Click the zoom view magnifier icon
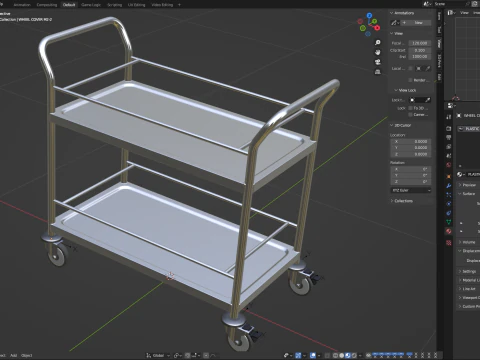This screenshot has height=360, width=480. pyautogui.click(x=378, y=43)
